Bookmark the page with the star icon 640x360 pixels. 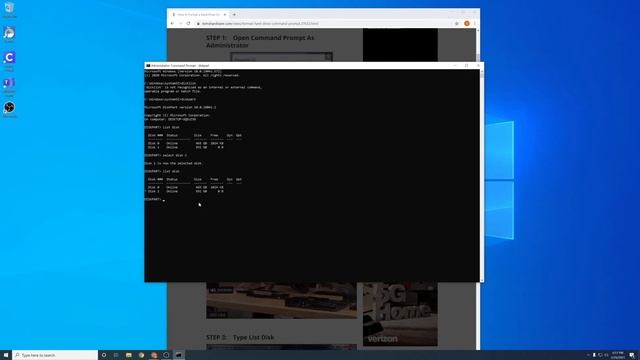[x=457, y=23]
